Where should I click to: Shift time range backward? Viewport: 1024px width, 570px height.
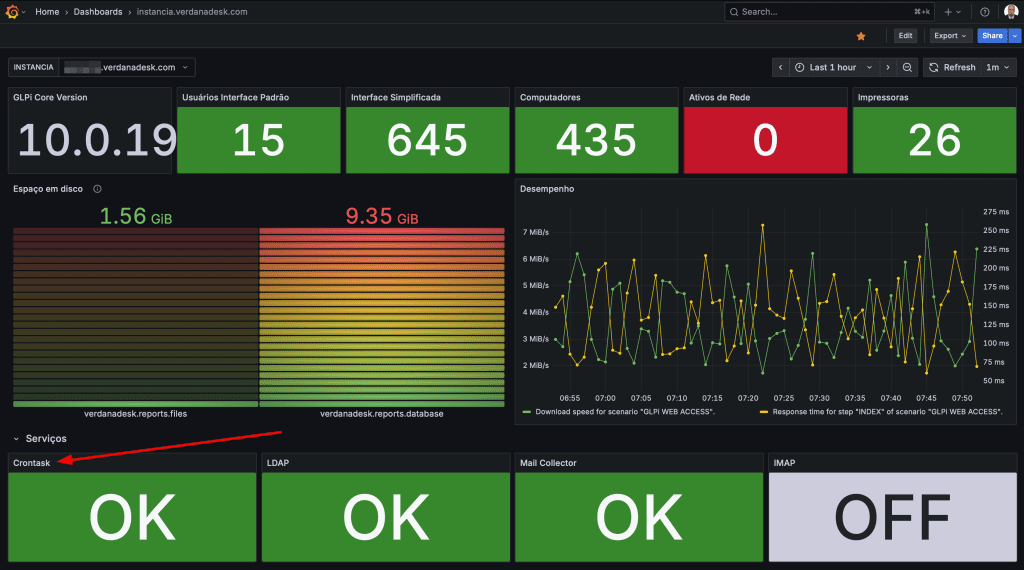coord(780,67)
